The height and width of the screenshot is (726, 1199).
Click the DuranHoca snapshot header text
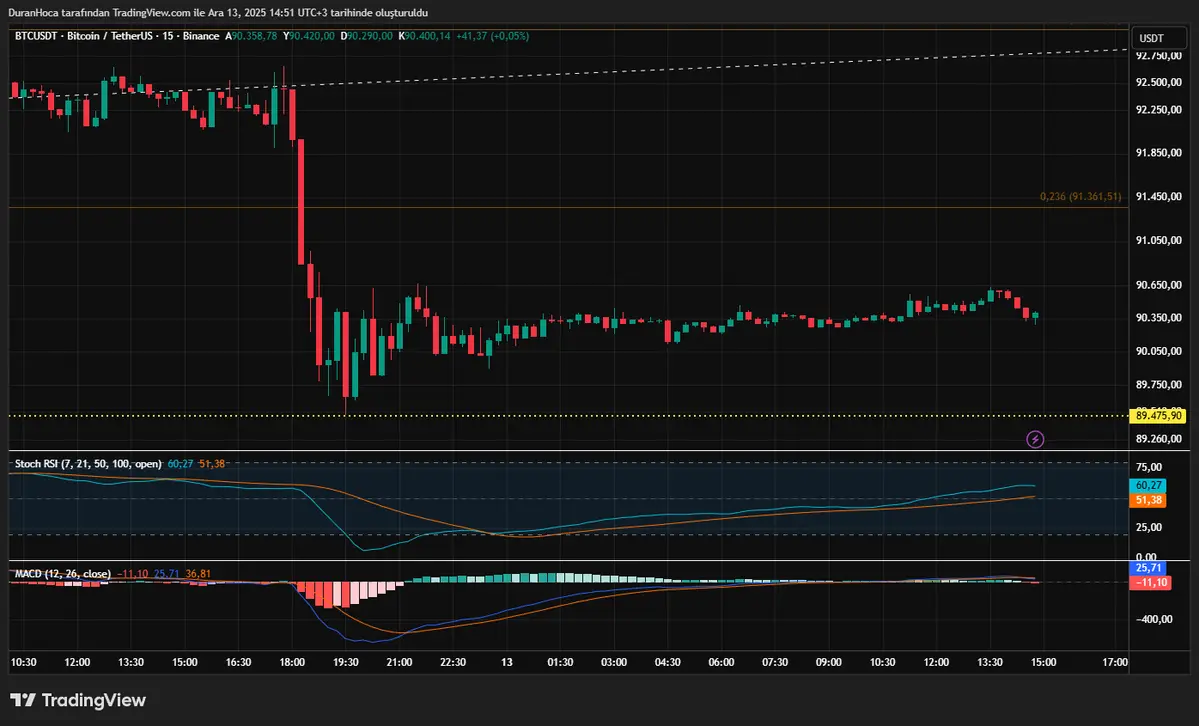point(218,12)
